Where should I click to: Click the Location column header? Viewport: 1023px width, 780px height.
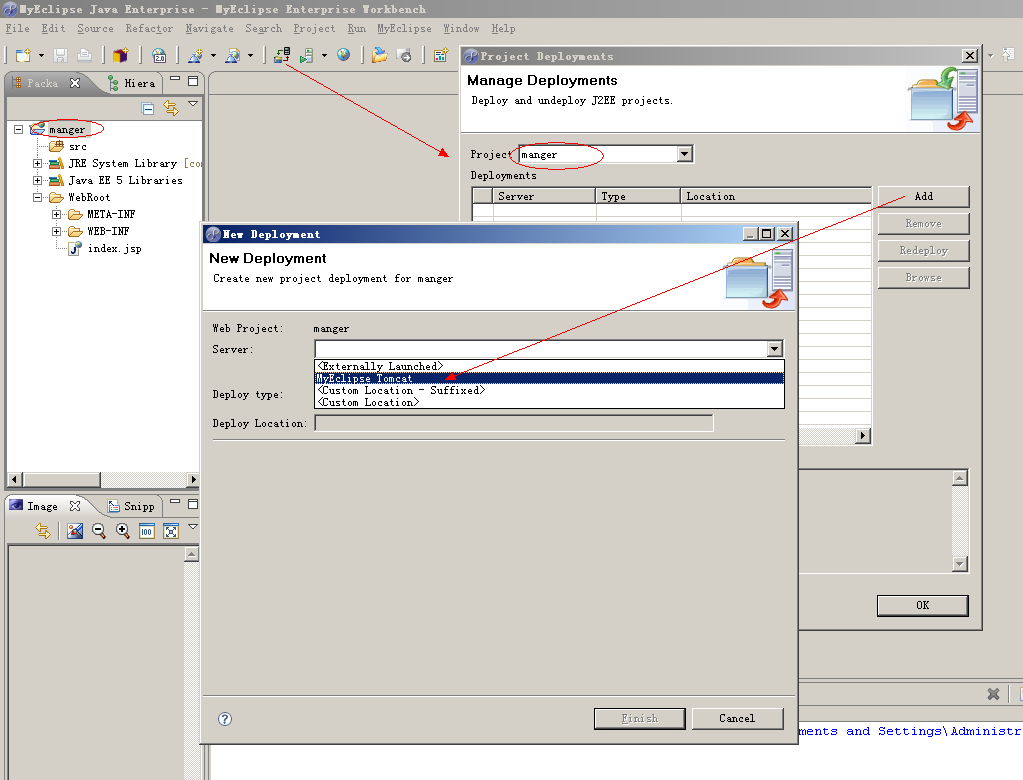776,196
